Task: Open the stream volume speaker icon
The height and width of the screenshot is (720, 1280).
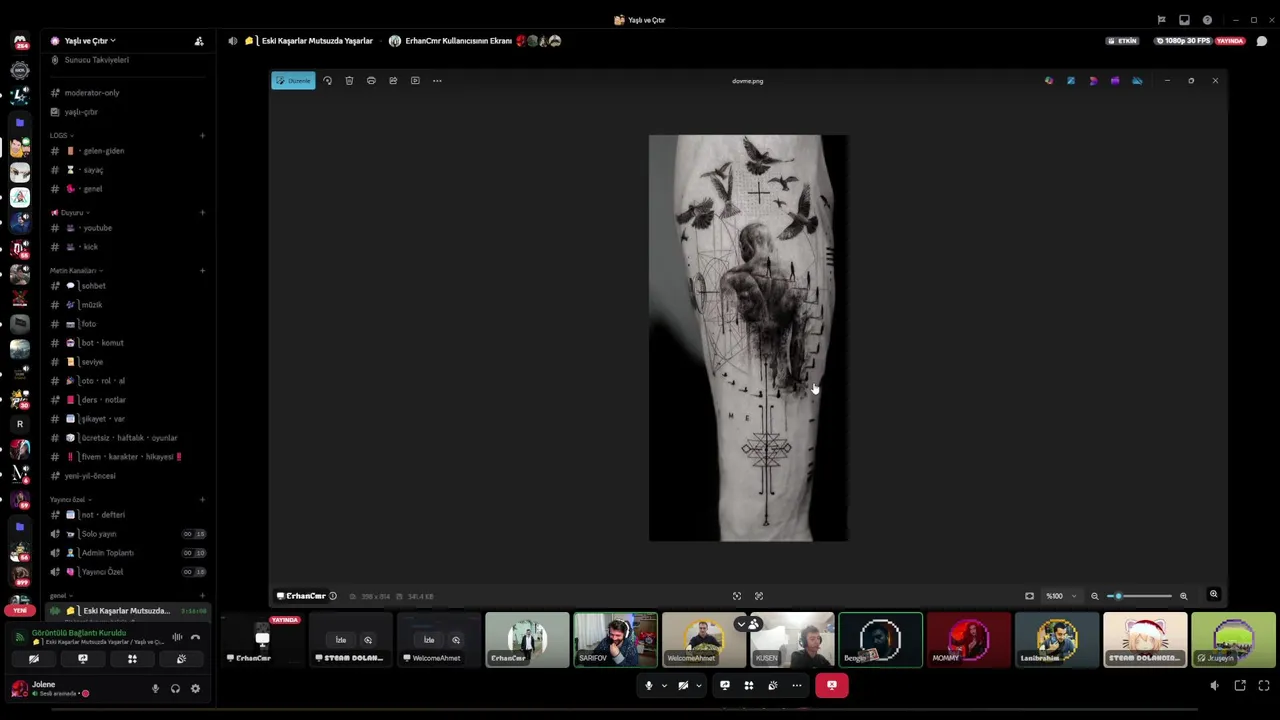Action: pos(1214,686)
